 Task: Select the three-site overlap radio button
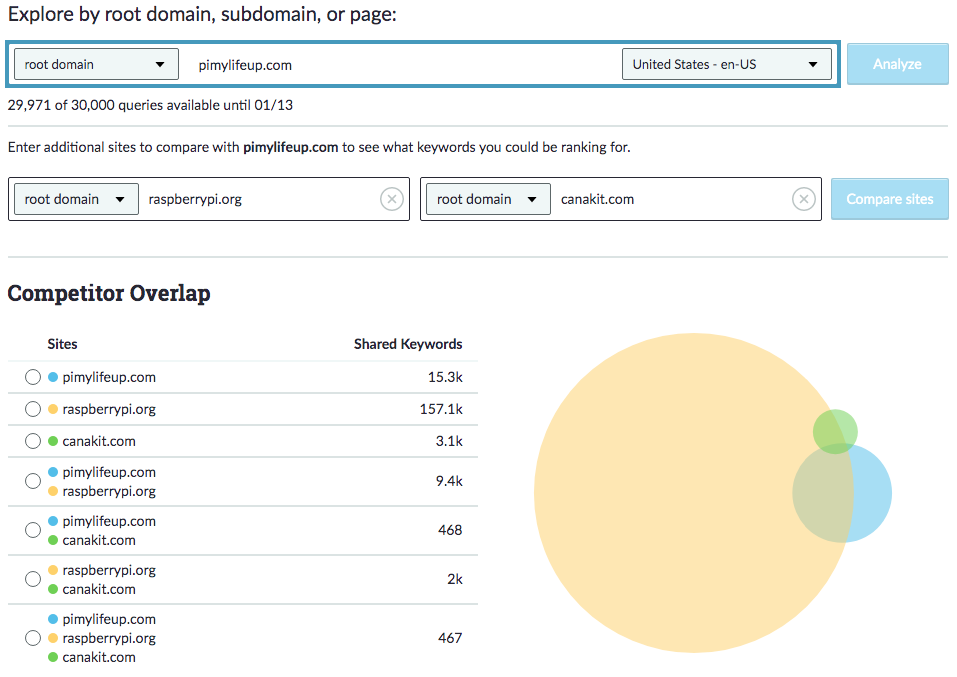pos(33,638)
